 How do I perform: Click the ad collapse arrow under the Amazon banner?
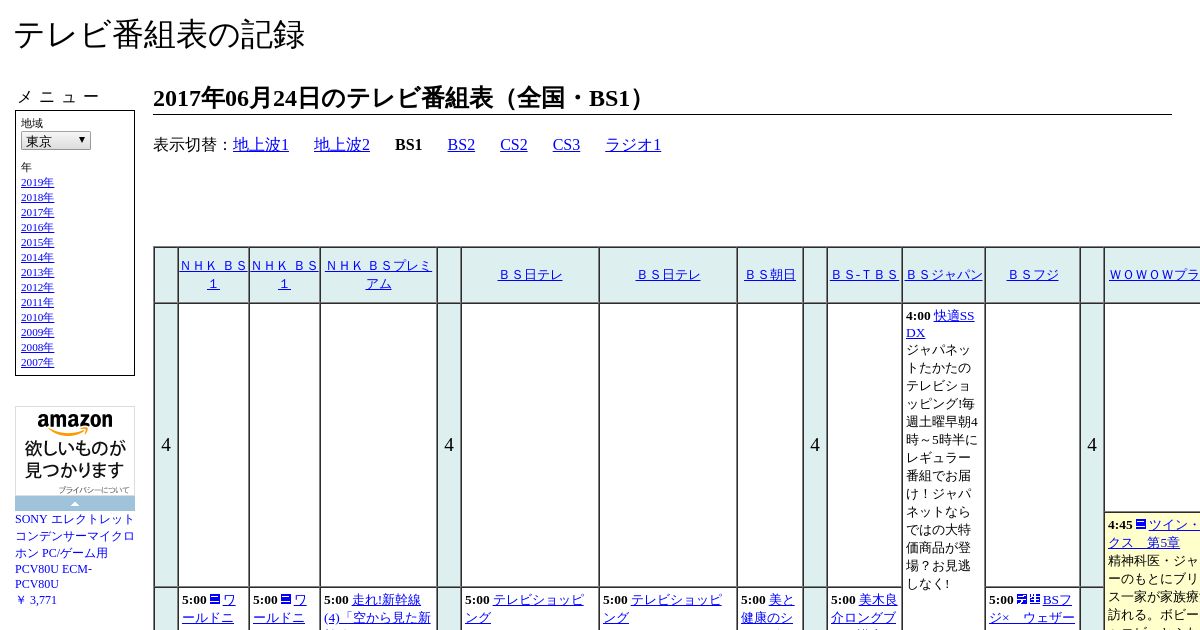click(x=75, y=503)
